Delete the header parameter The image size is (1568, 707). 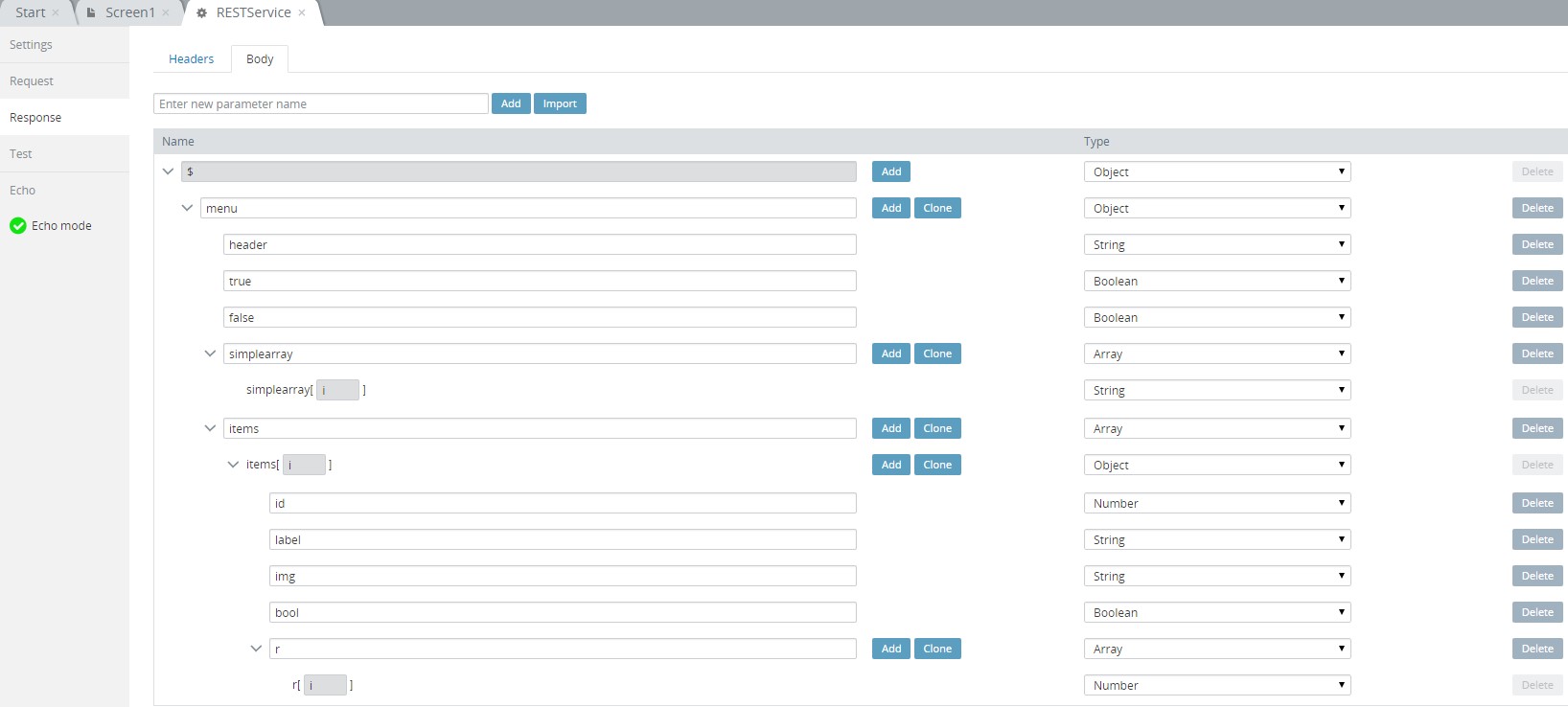pos(1537,244)
